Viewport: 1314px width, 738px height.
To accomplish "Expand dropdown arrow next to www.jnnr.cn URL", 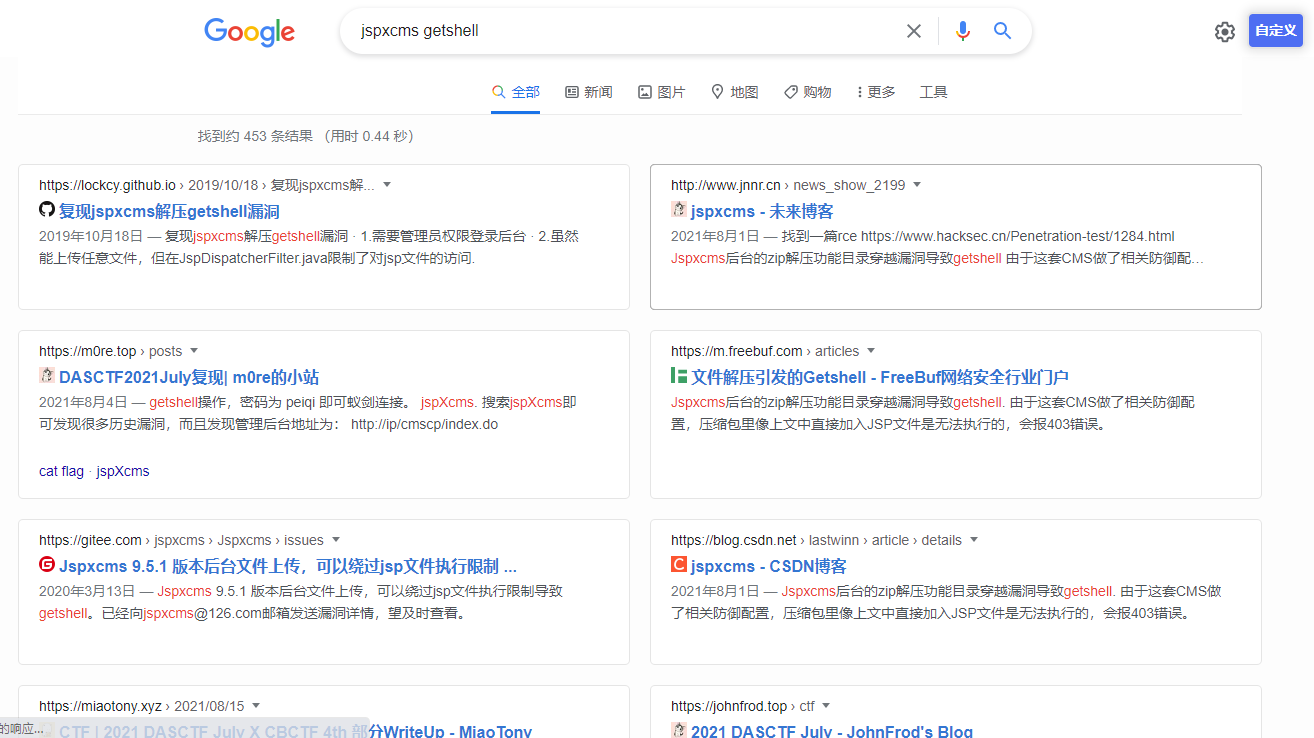I will (917, 185).
